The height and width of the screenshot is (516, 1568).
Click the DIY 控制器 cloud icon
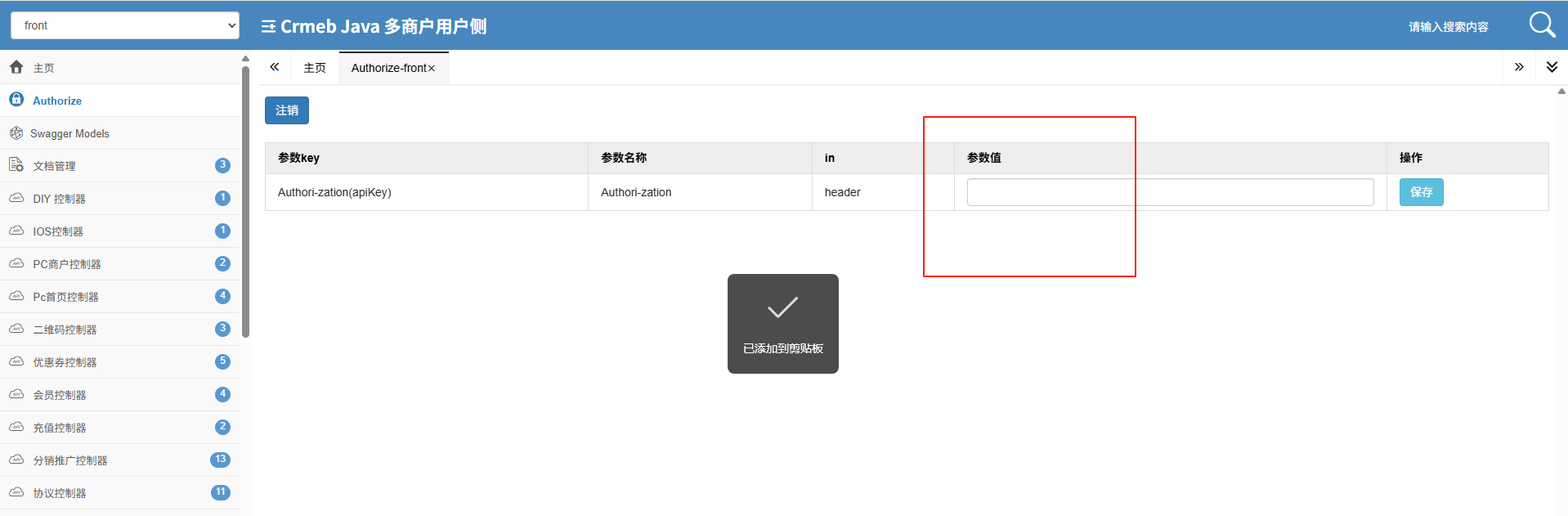tap(16, 198)
